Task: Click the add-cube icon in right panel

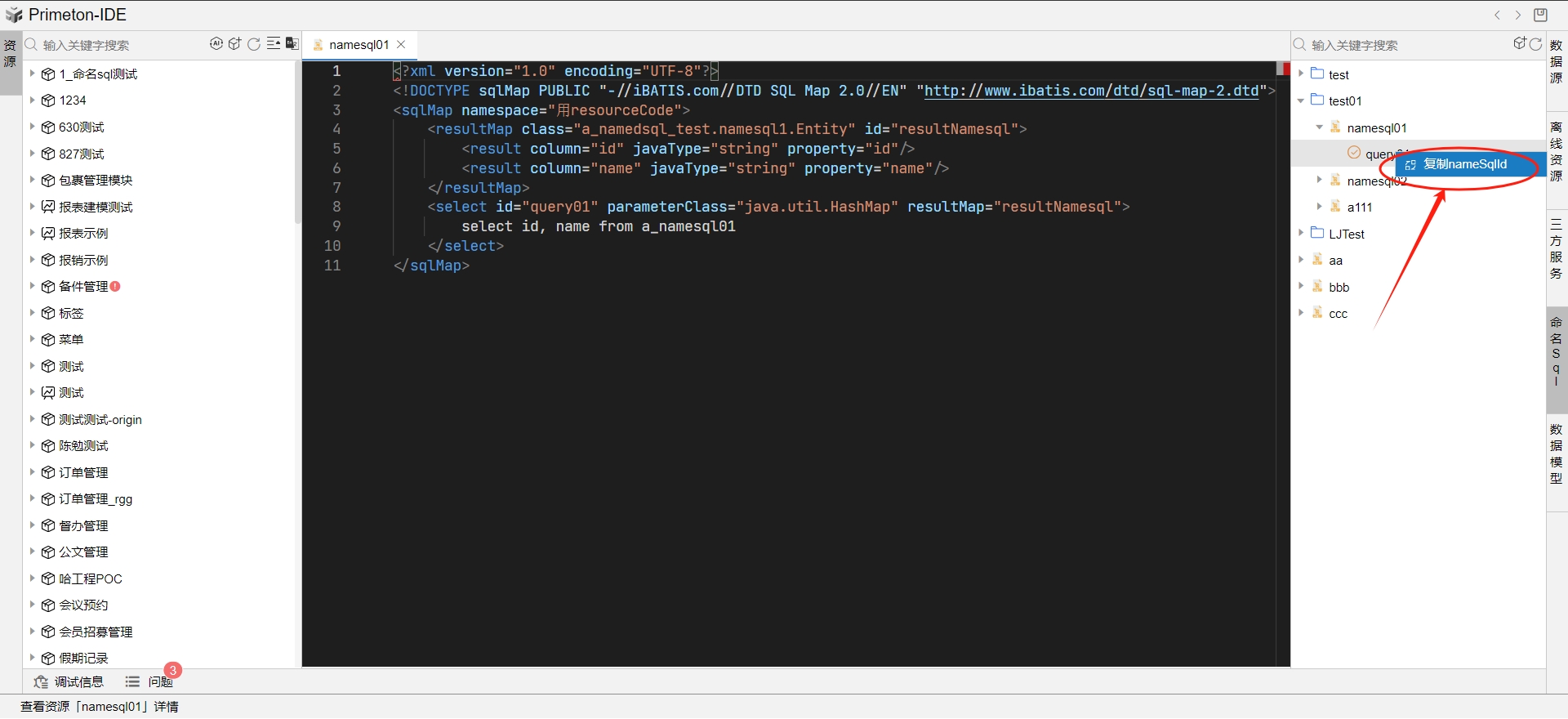Action: coord(1519,44)
